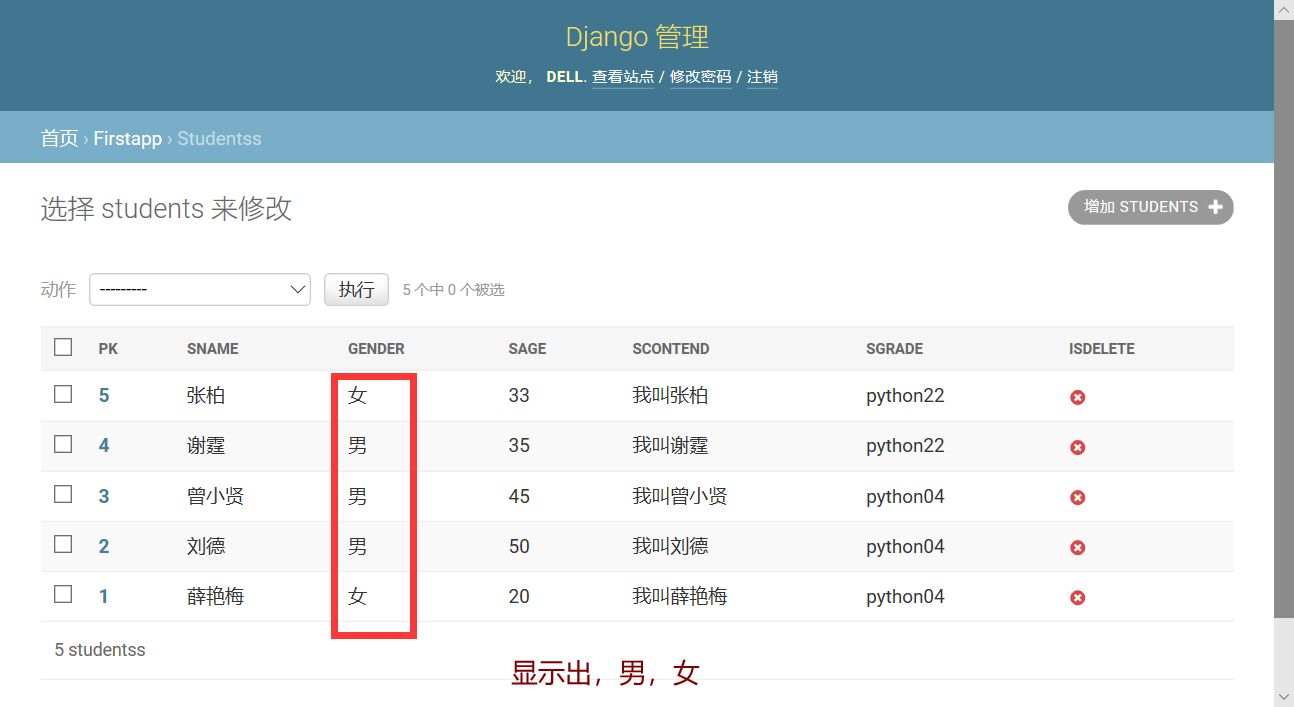Toggle the select-all checkbox in table header
1294x707 pixels.
point(63,347)
